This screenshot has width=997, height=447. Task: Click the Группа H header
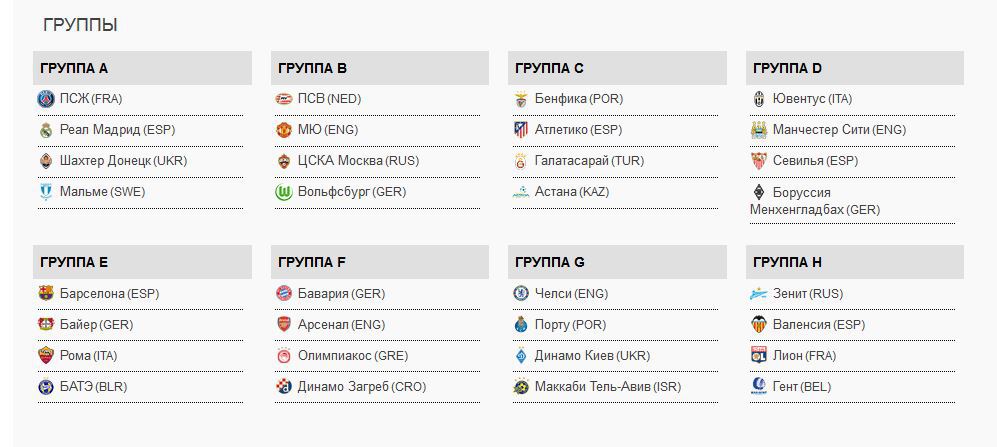pos(788,263)
